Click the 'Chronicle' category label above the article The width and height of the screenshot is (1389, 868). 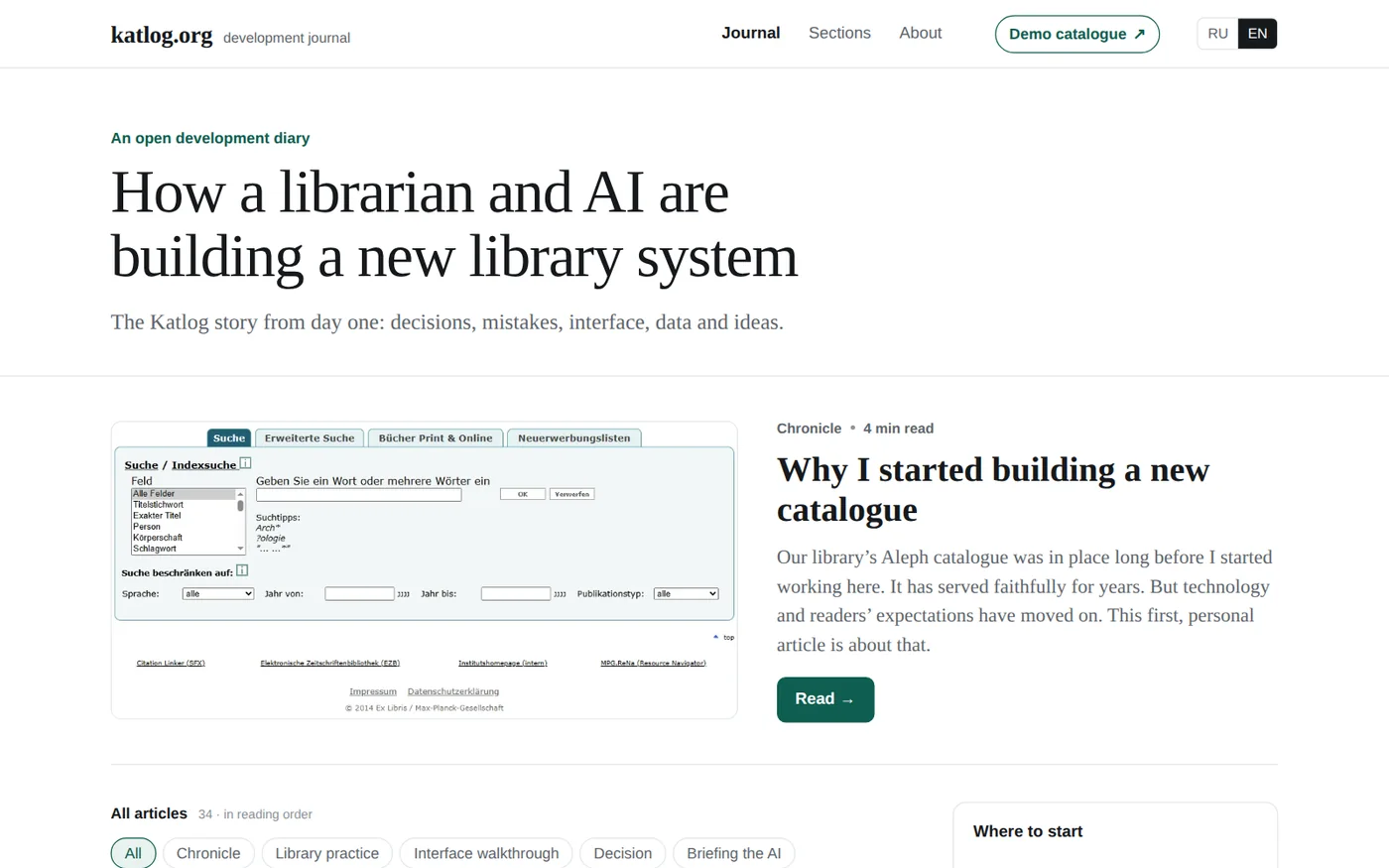point(809,429)
